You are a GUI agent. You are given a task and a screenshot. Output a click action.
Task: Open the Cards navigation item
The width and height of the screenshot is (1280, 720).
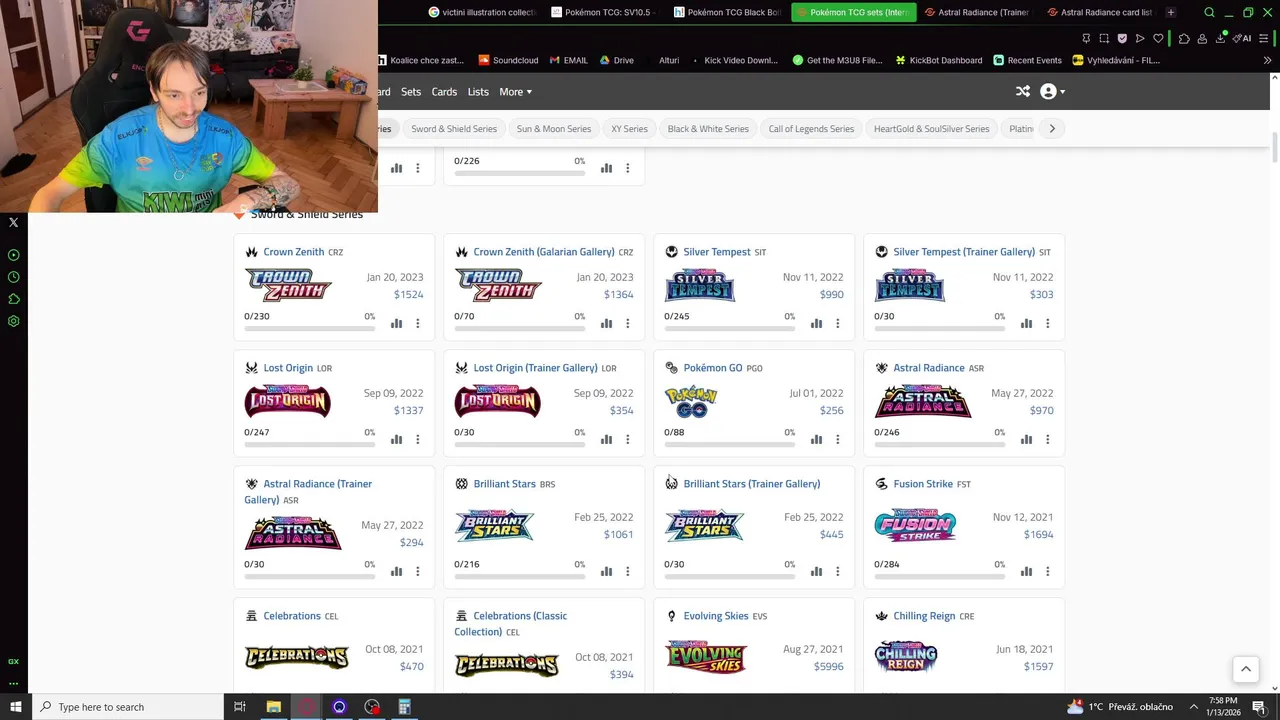(444, 92)
